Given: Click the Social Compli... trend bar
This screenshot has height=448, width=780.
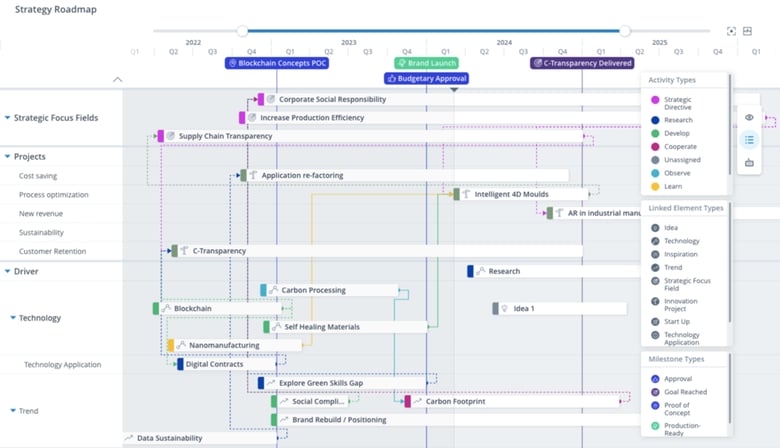Looking at the screenshot, I should click(309, 402).
